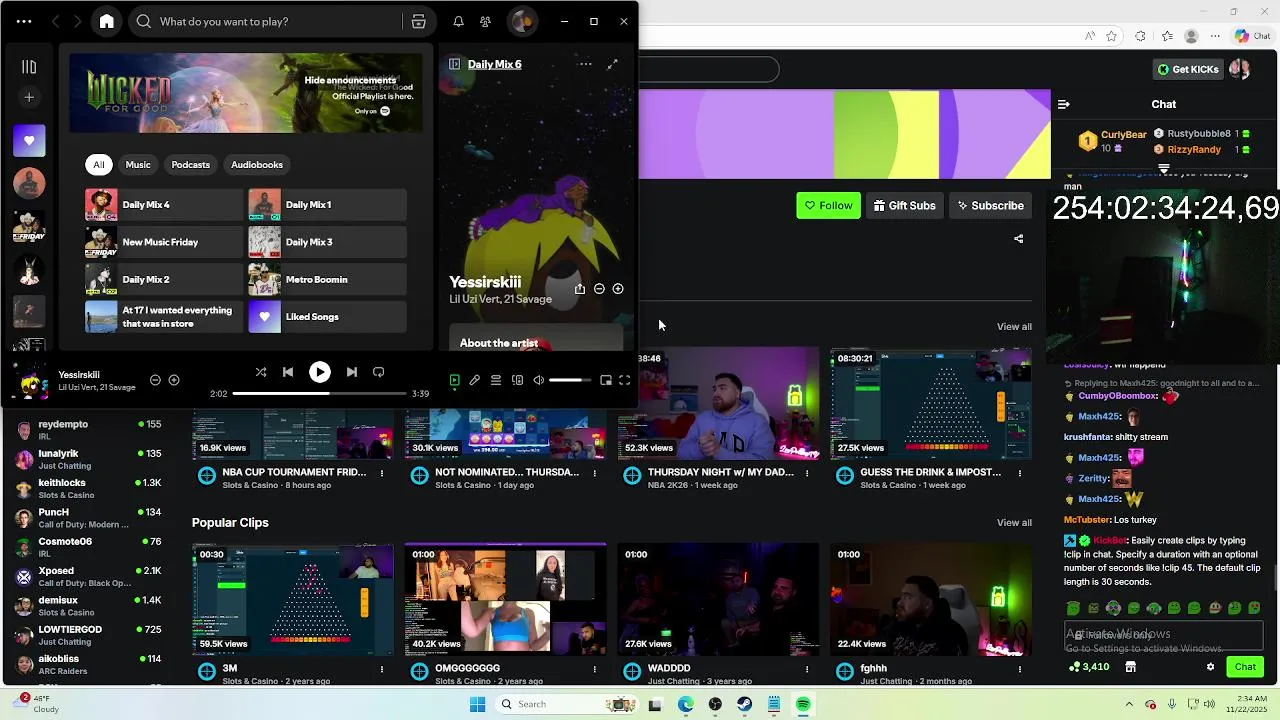Open Steam from the Windows taskbar
The width and height of the screenshot is (1280, 720).
(x=744, y=704)
